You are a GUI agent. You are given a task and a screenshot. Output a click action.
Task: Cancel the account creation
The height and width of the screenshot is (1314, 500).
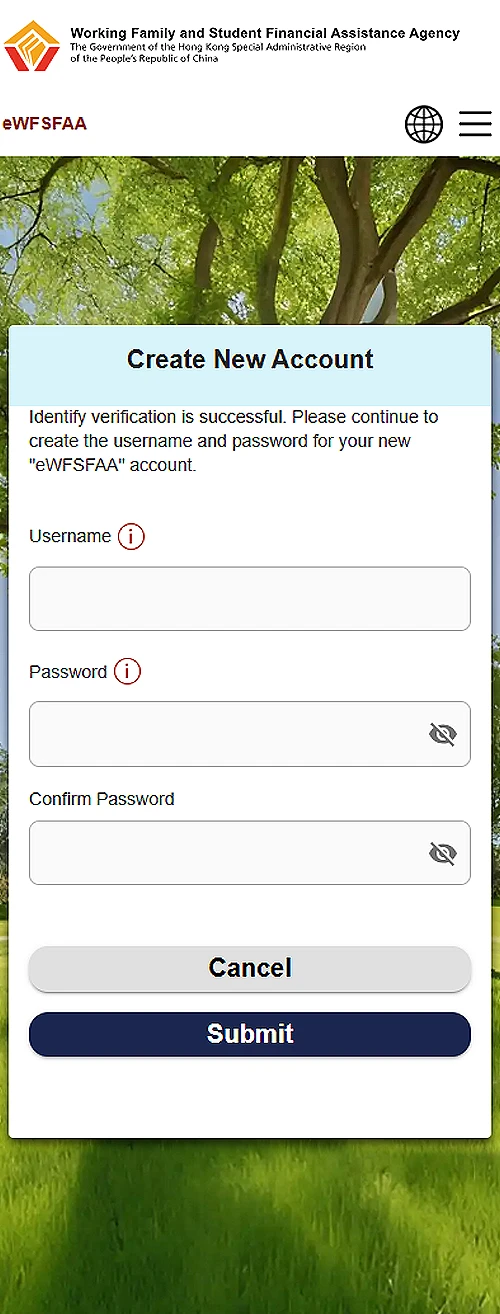pos(250,968)
